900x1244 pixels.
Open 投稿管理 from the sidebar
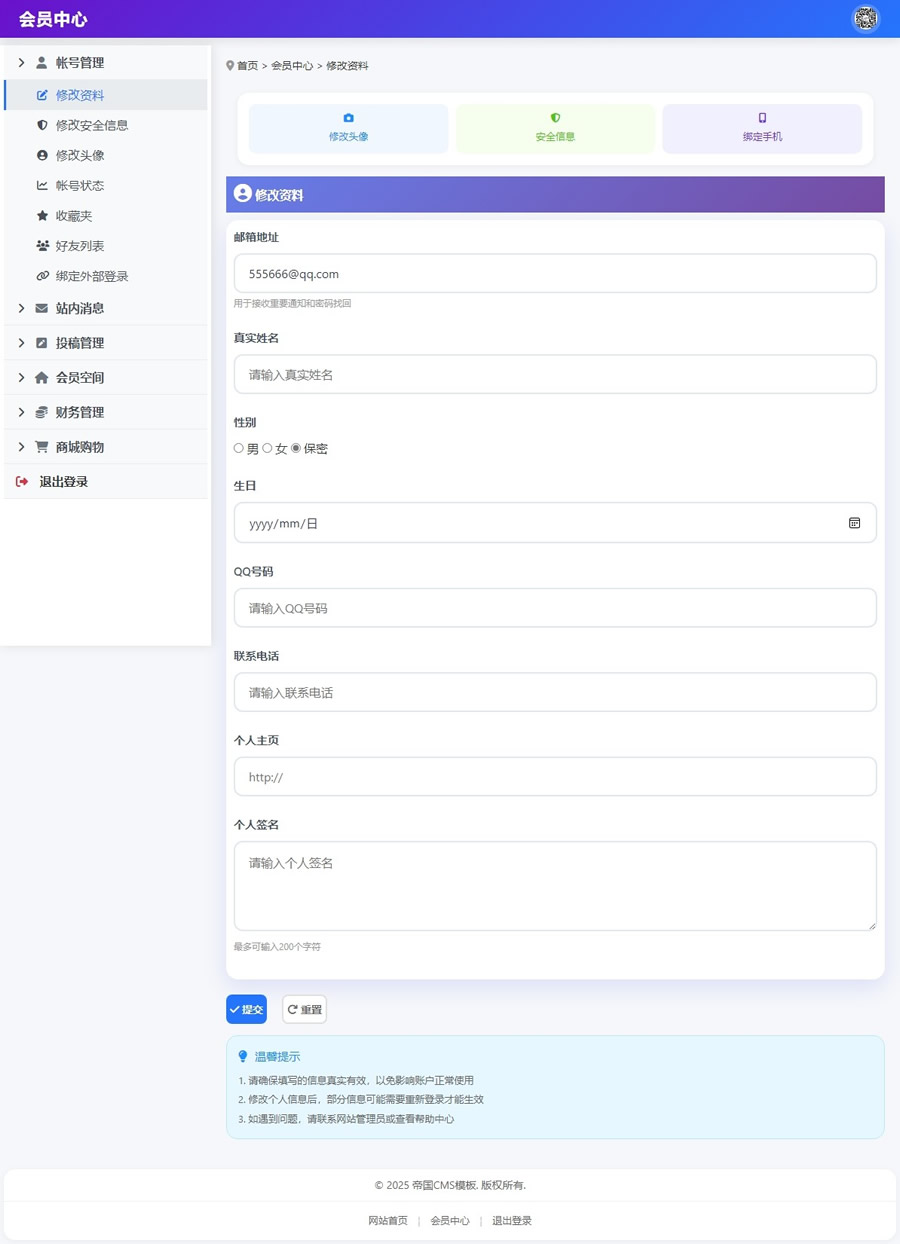[80, 342]
